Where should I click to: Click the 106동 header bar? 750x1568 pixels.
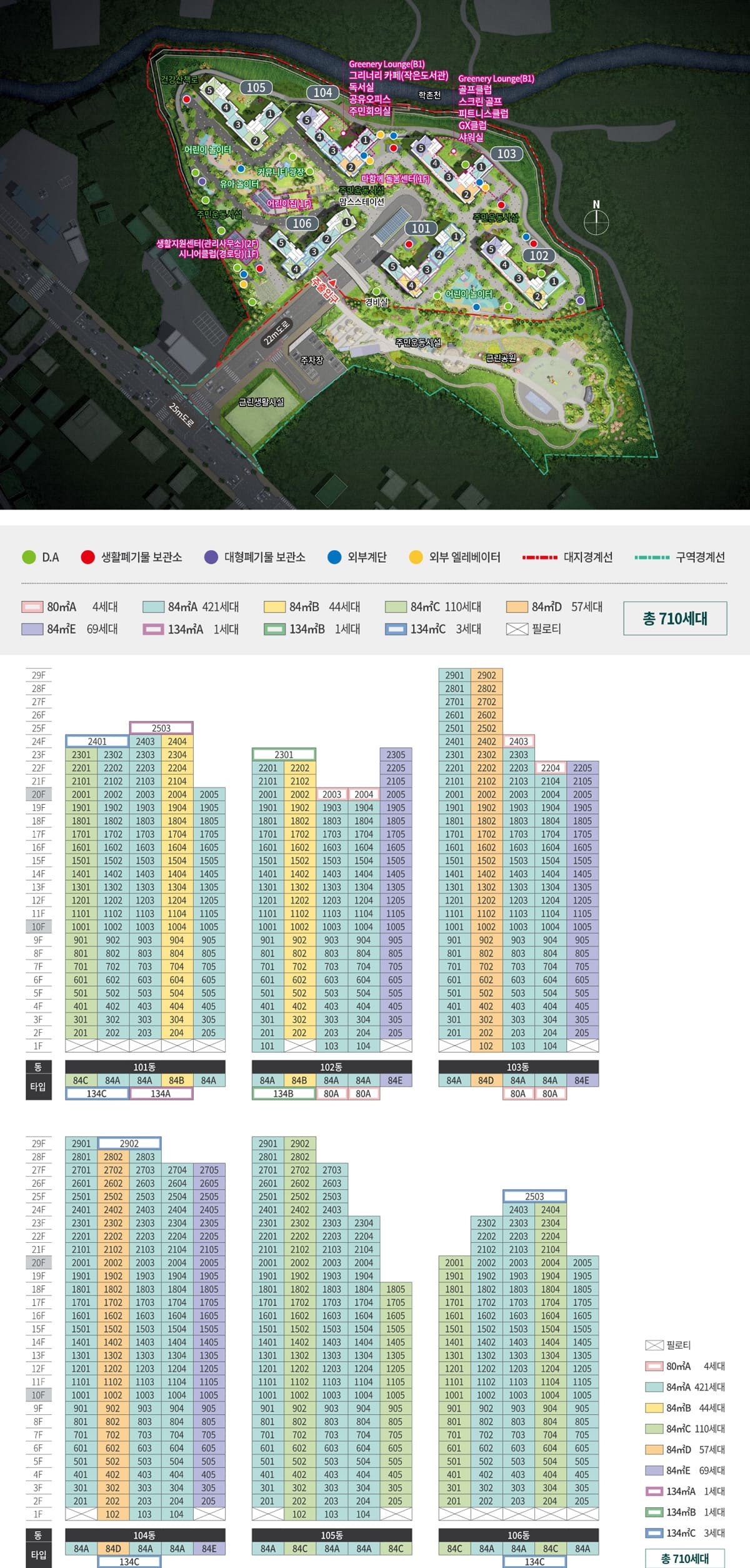point(519,1535)
